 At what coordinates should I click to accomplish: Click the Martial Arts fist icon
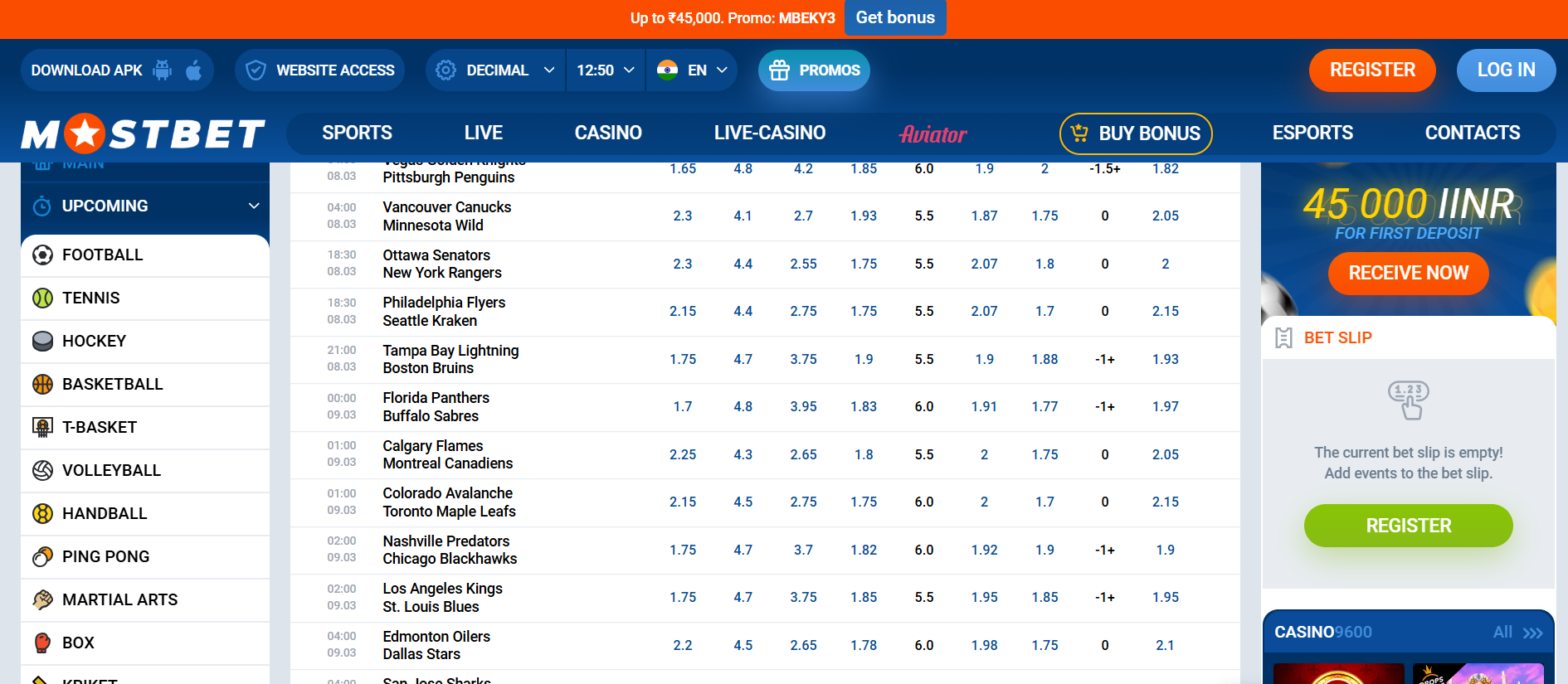pos(42,599)
